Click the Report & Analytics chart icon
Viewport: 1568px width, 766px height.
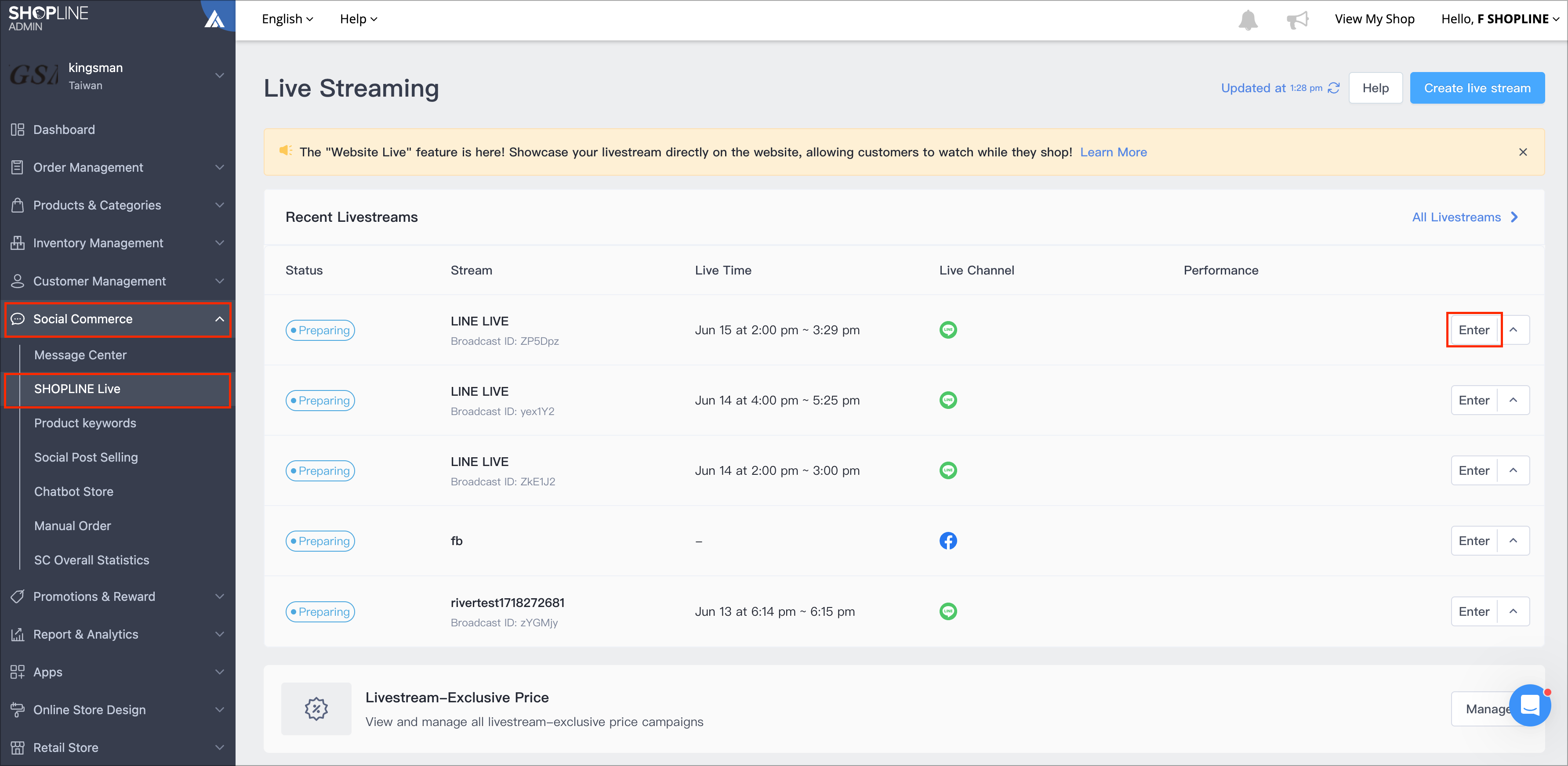click(x=18, y=634)
